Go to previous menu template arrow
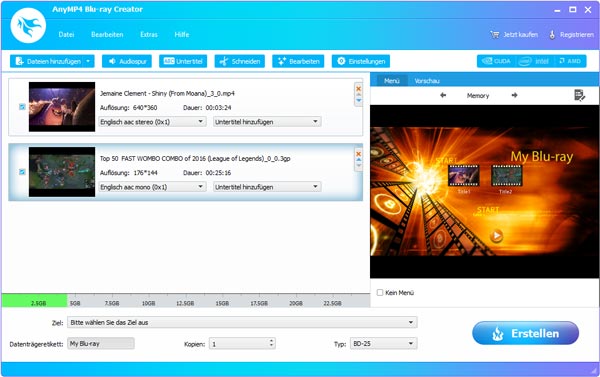 (443, 95)
